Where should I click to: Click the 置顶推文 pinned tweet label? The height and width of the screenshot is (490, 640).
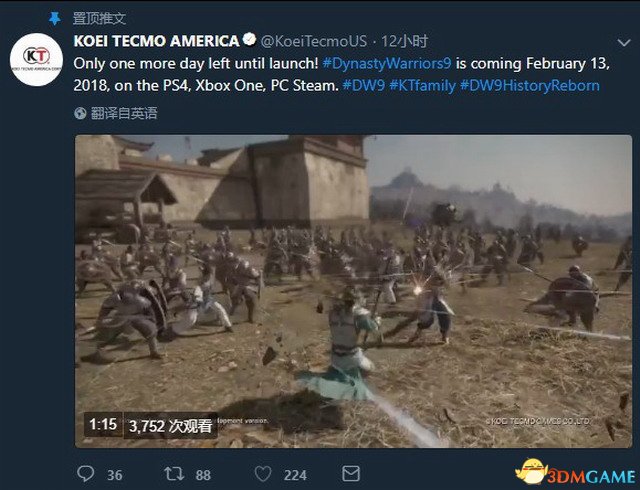pos(99,17)
